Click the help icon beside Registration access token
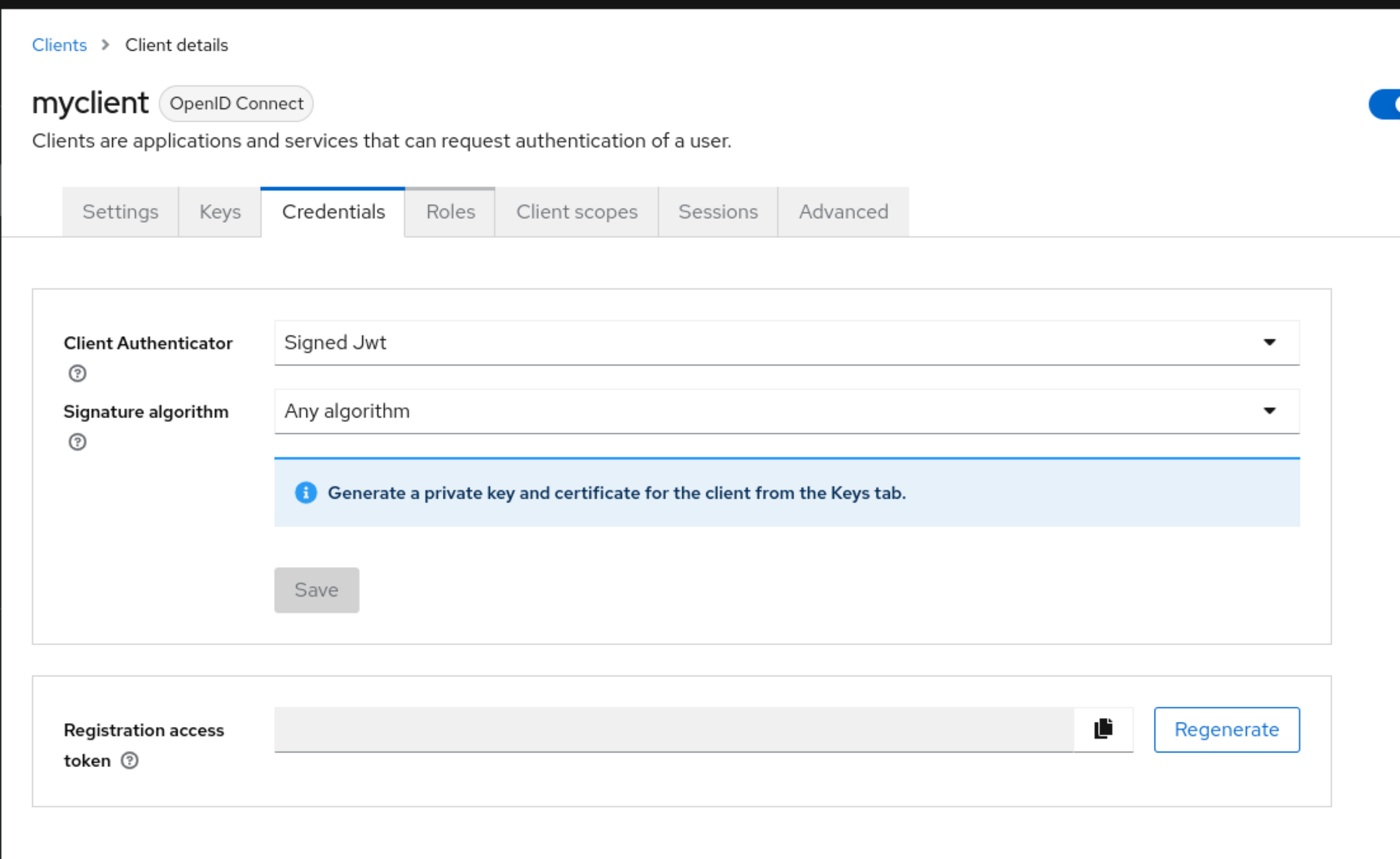 [129, 760]
